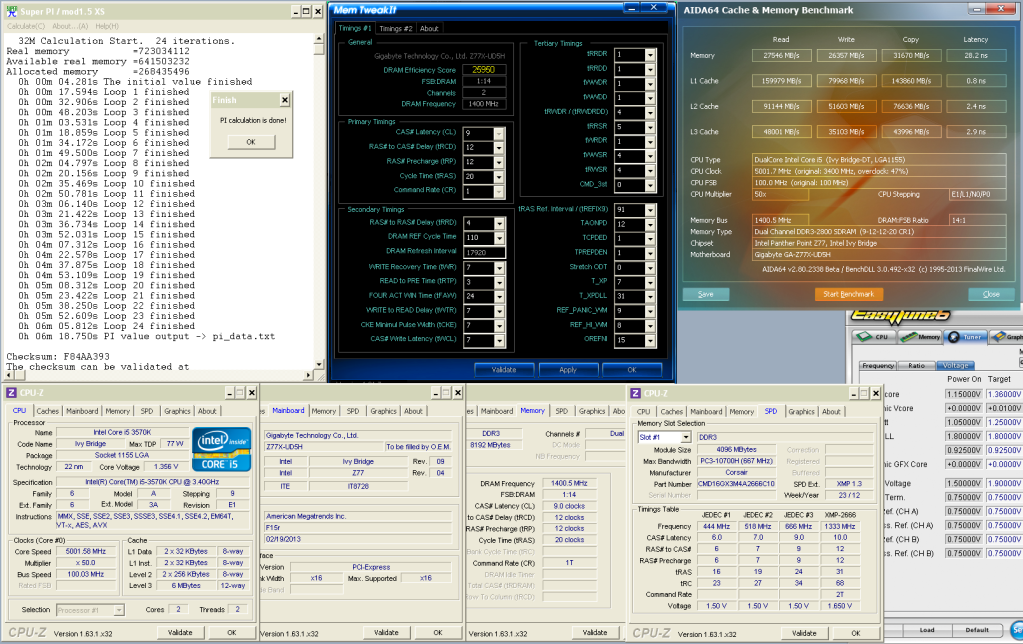This screenshot has width=1023, height=644.
Task: Click the Super PI vertical scrollbar down arrow
Action: tap(319, 365)
